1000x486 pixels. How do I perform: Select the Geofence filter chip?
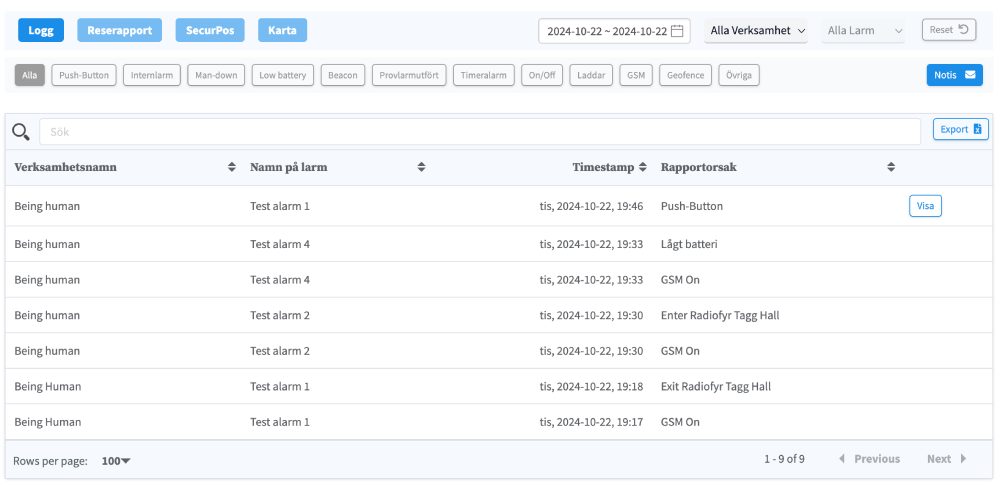coord(686,75)
